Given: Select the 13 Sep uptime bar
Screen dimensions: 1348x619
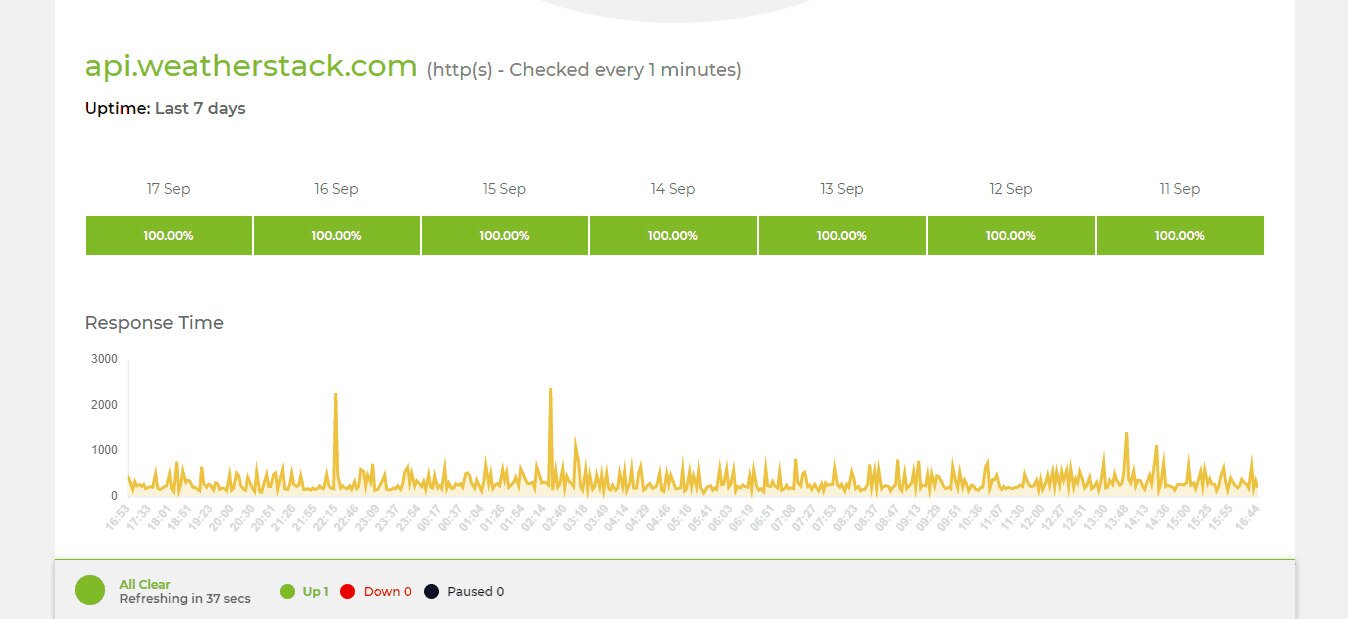Looking at the screenshot, I should coord(842,236).
